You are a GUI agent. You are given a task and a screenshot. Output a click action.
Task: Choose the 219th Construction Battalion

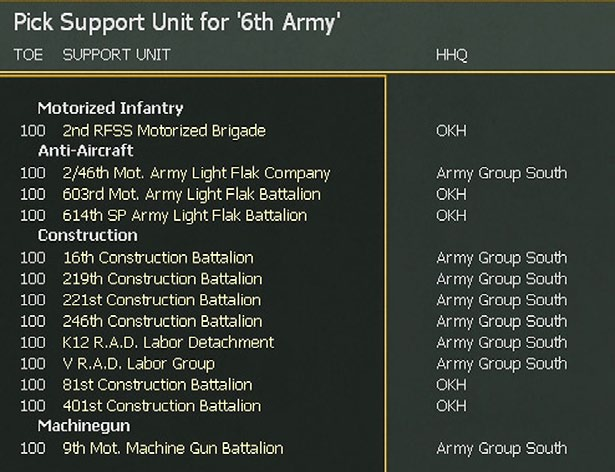(162, 279)
